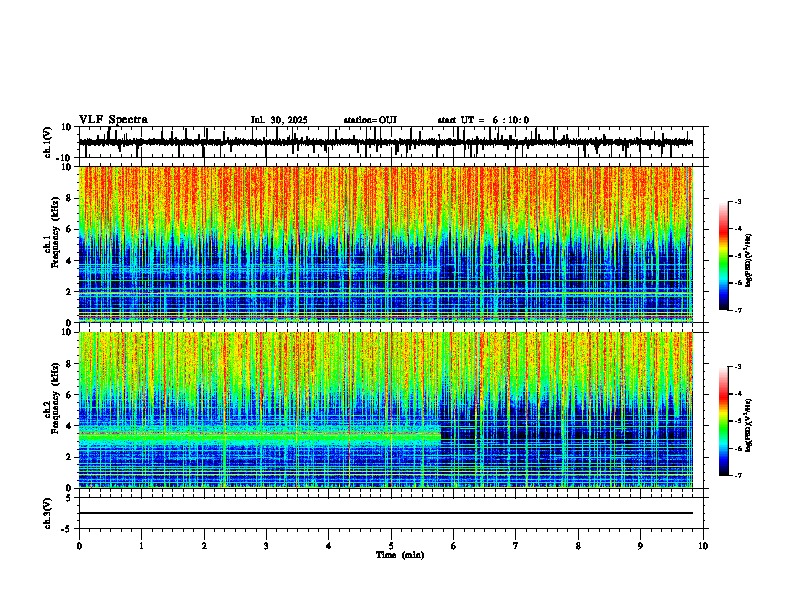The height and width of the screenshot is (612, 792).
Task: Click the VLF Spectra title
Action: tap(113, 120)
